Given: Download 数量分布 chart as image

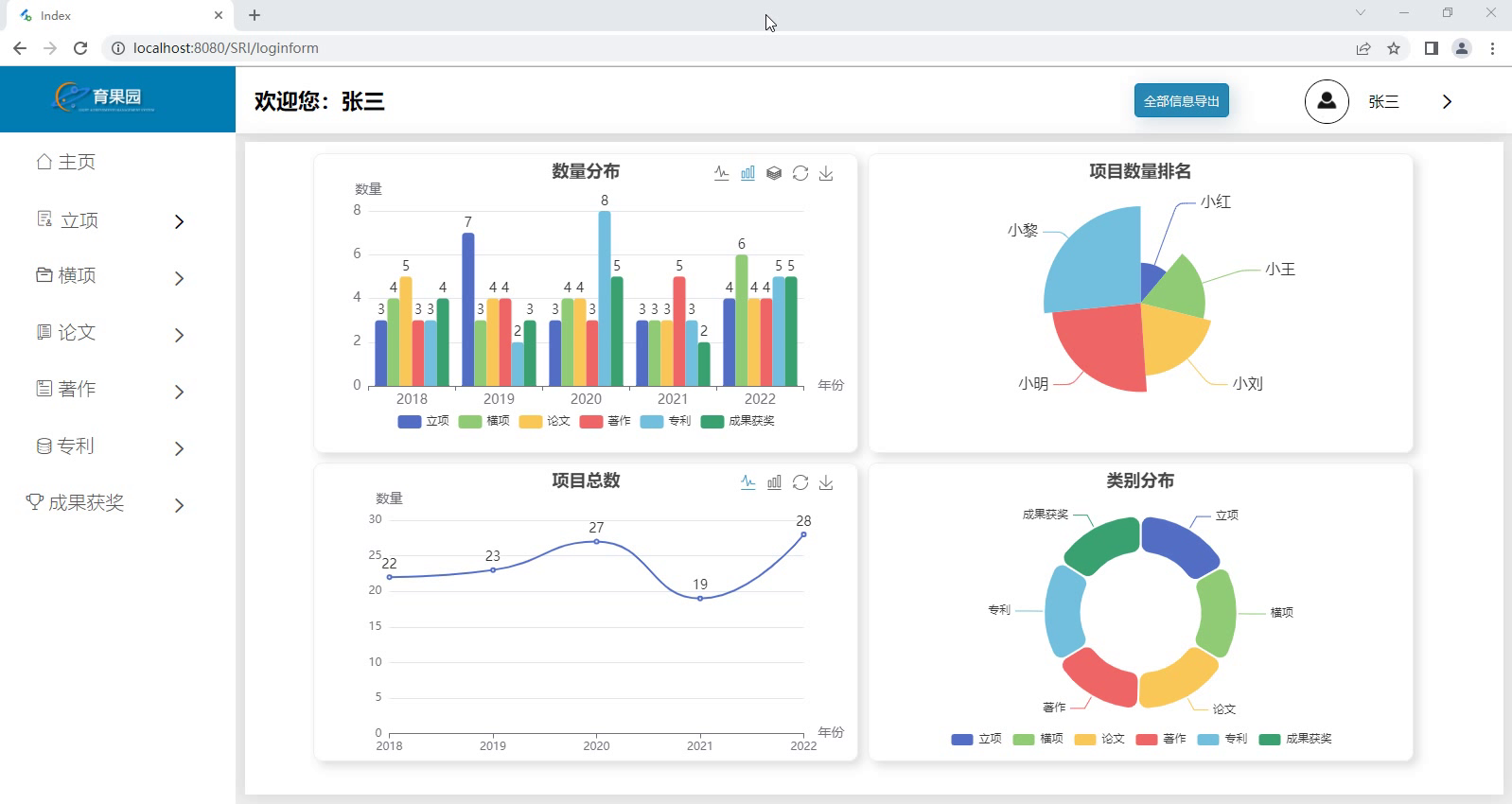Looking at the screenshot, I should point(826,173).
